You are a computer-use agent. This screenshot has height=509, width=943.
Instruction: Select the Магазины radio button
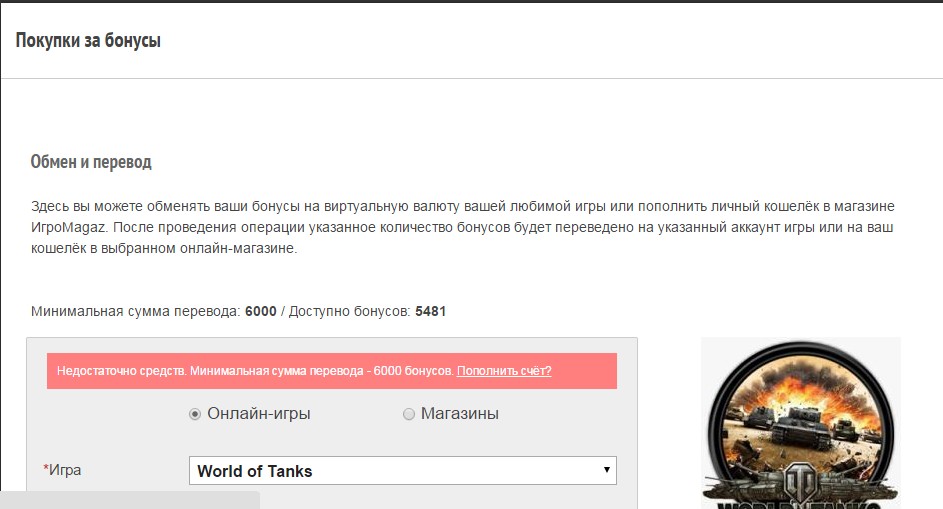point(408,414)
